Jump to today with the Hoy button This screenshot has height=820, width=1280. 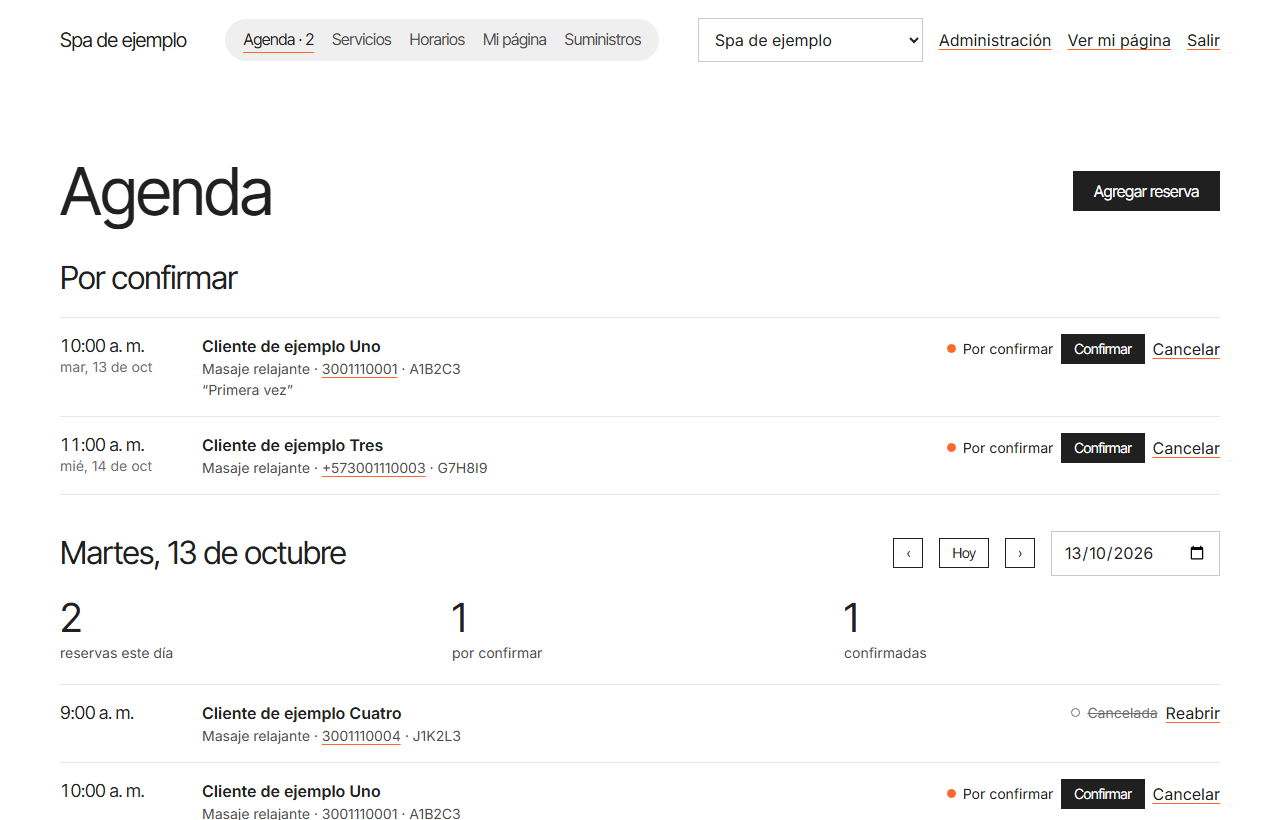click(x=964, y=553)
